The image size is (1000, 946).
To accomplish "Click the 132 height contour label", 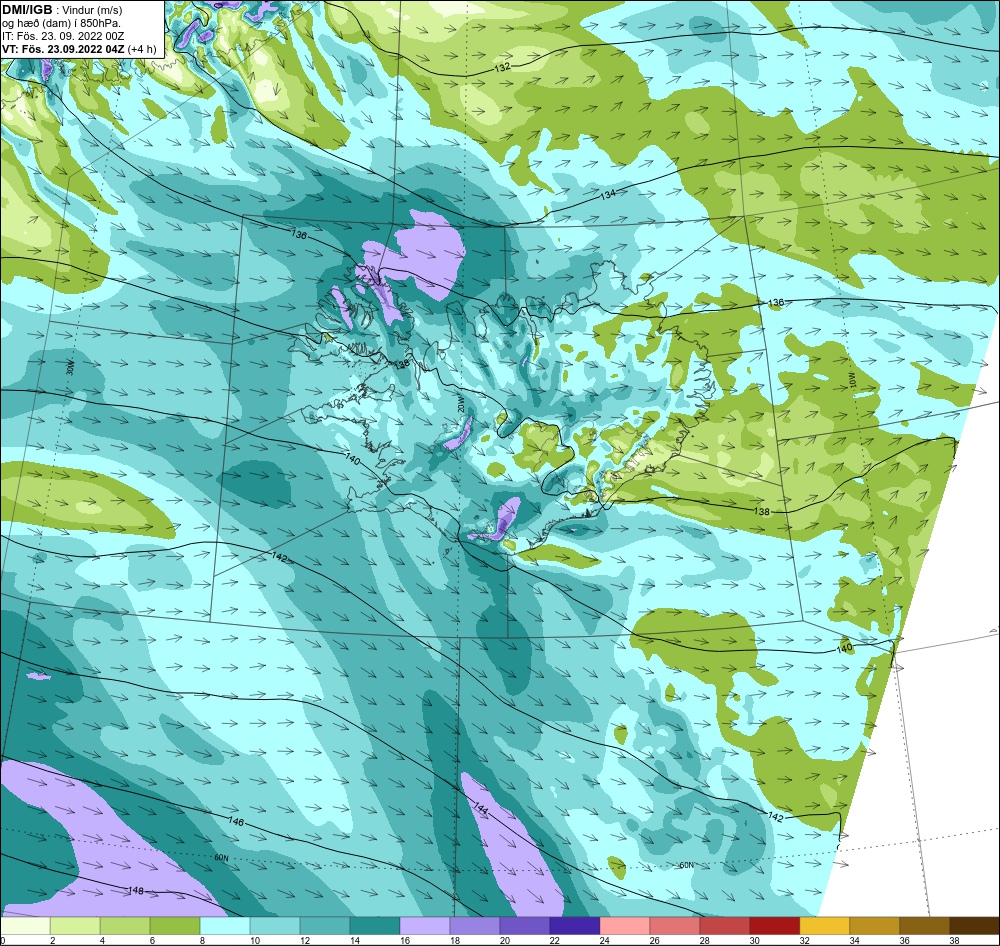I will click(503, 67).
